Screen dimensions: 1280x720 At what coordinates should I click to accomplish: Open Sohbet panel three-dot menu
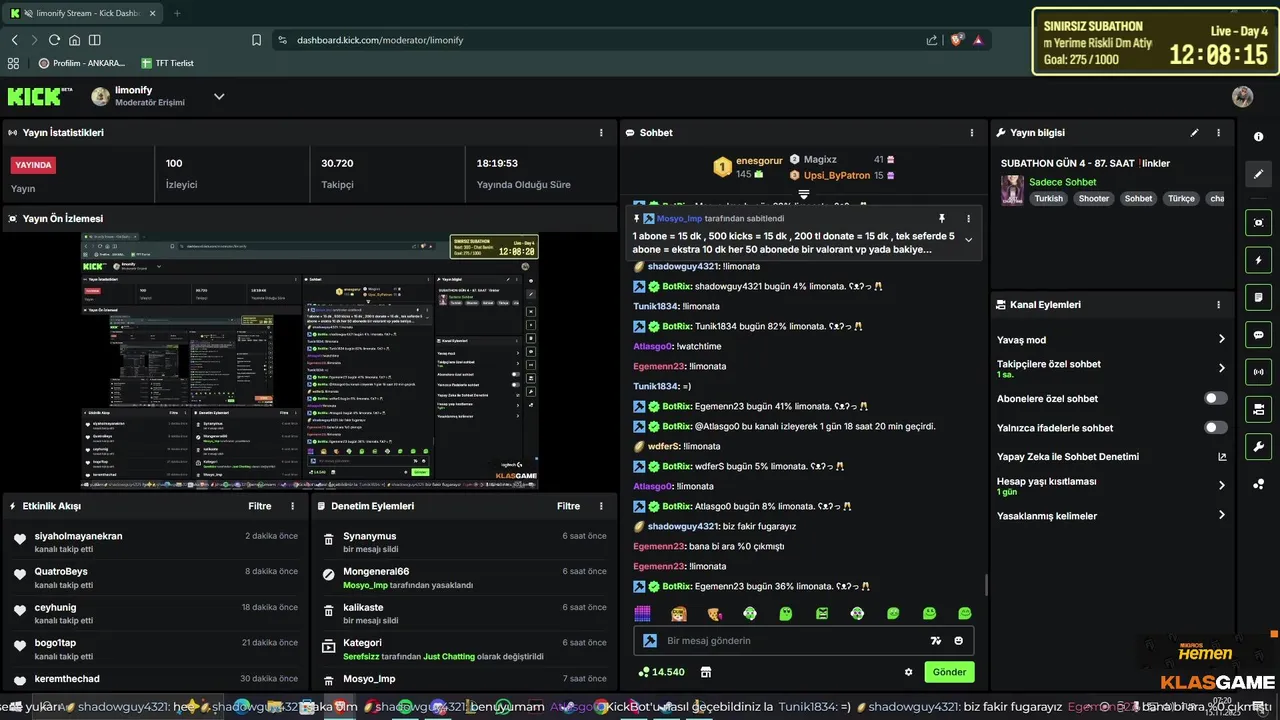(x=972, y=132)
